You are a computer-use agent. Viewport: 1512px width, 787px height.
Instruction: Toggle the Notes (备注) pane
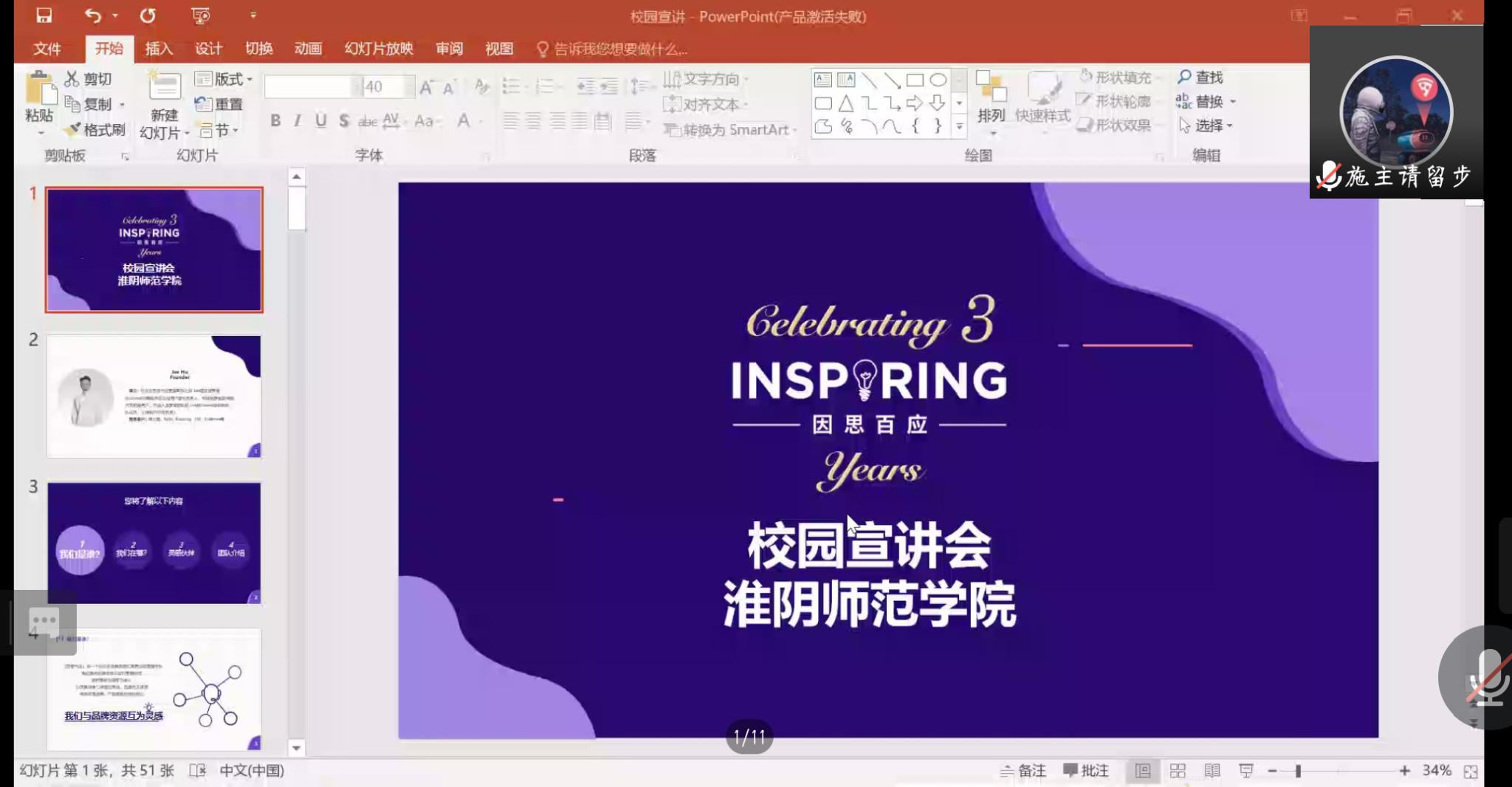coord(1023,771)
